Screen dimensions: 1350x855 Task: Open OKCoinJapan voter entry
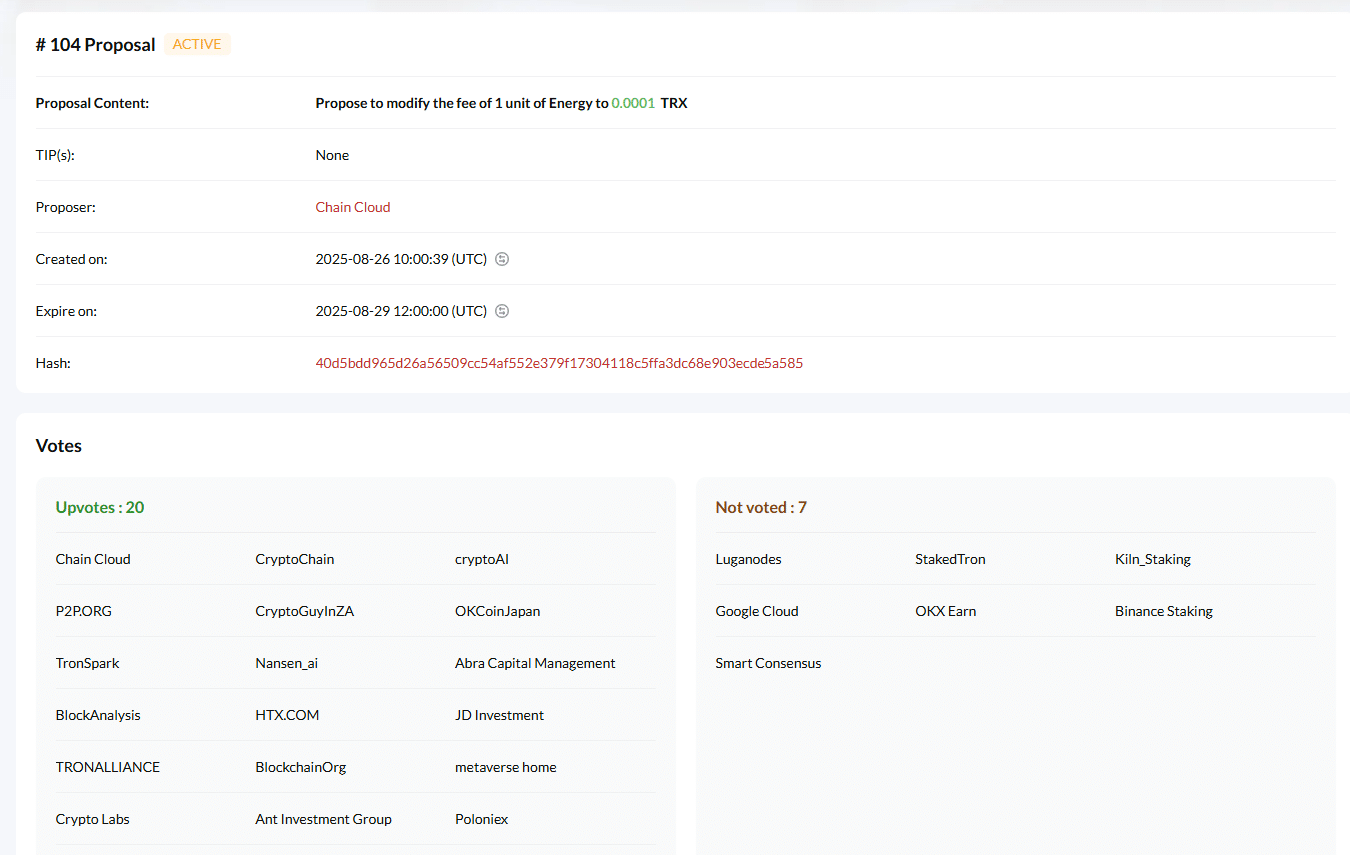point(497,611)
